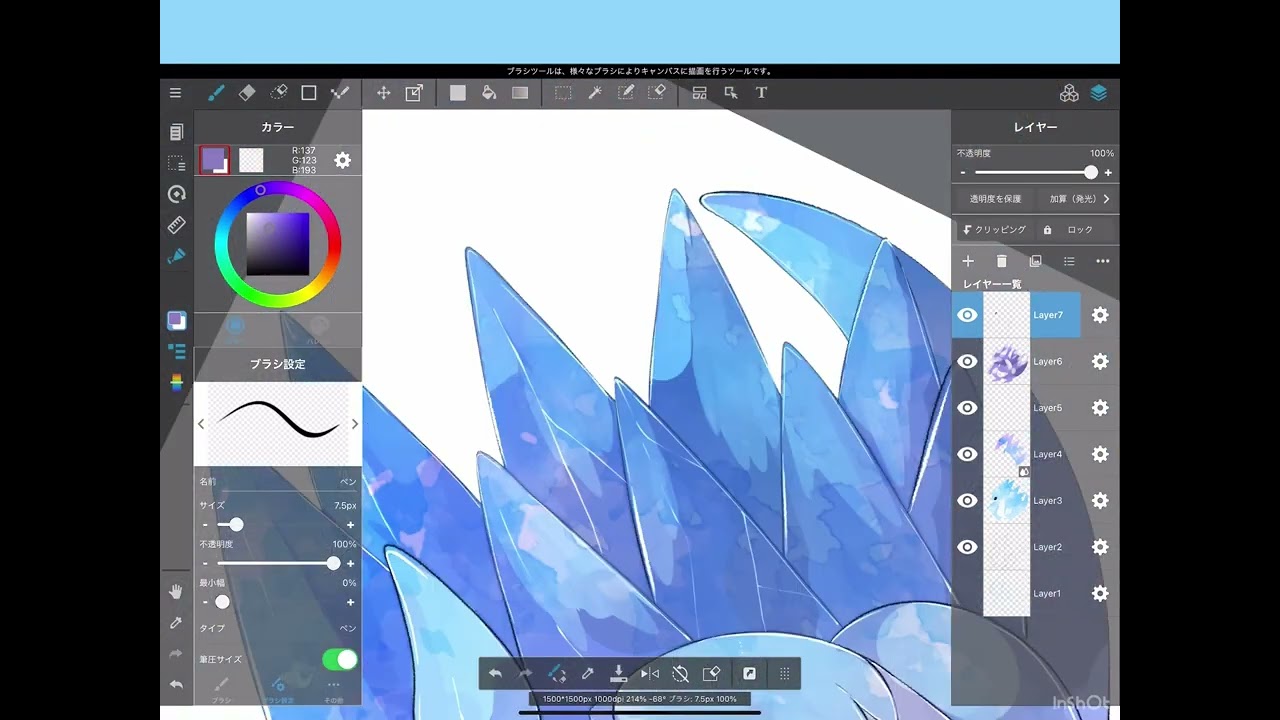Add a new layer with plus icon
Screen dimensions: 1280x720
click(968, 261)
